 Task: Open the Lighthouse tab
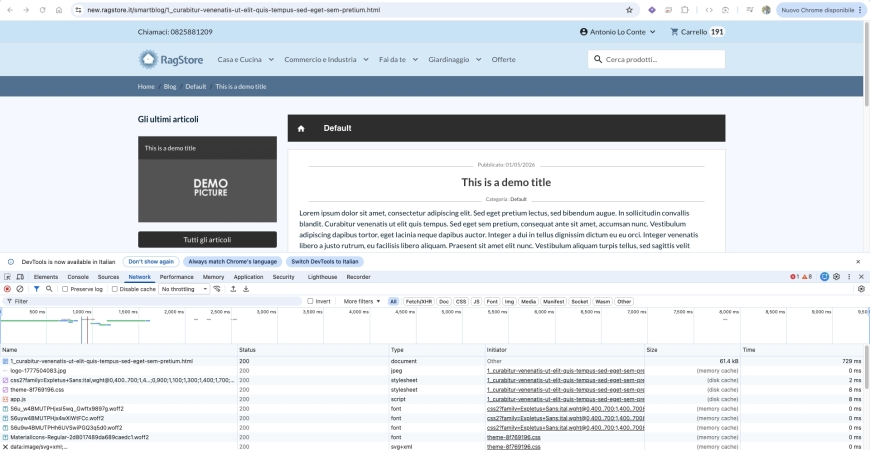[x=322, y=277]
